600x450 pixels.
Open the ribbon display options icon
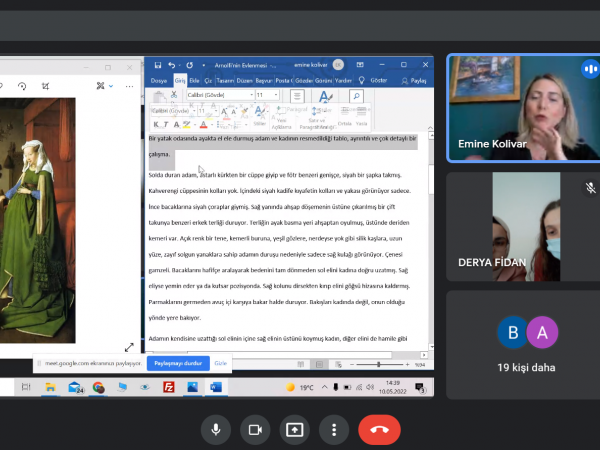point(360,65)
